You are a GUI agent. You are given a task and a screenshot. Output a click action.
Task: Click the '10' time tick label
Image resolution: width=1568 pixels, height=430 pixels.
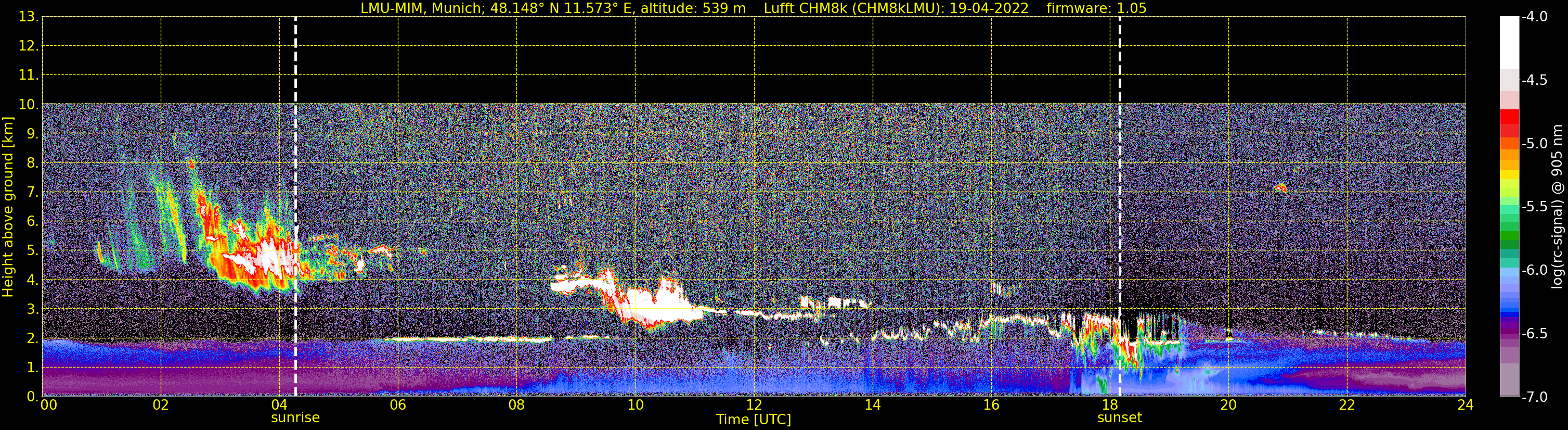636,405
